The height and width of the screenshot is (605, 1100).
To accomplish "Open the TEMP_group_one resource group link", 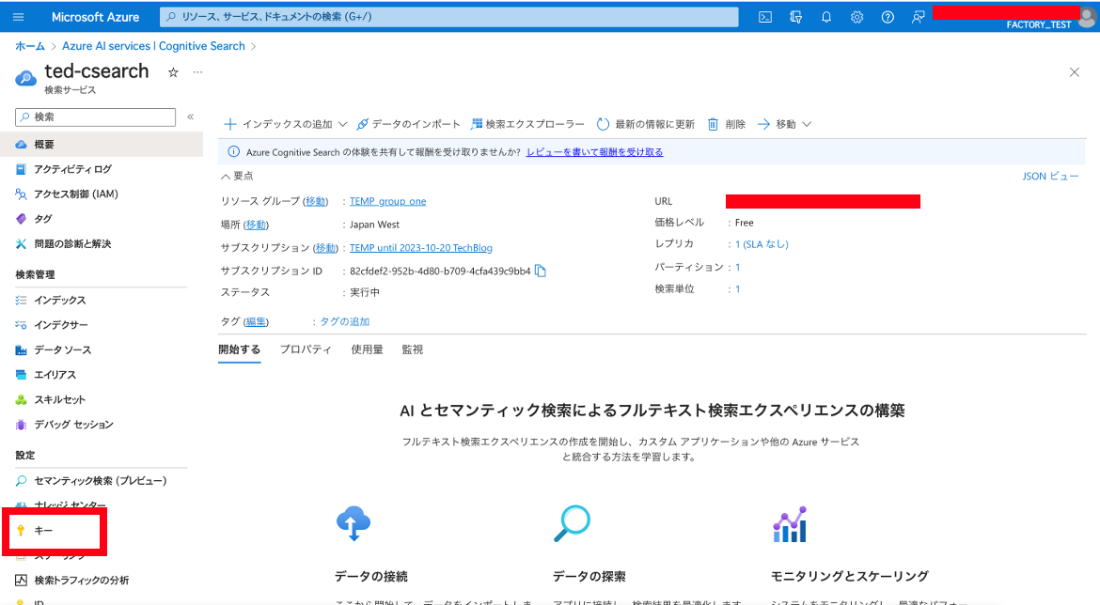I will coord(388,201).
